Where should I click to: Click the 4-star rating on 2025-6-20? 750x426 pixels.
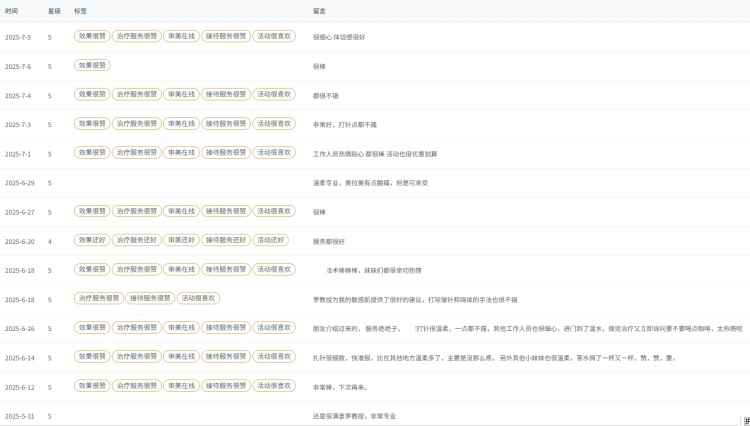pos(49,241)
